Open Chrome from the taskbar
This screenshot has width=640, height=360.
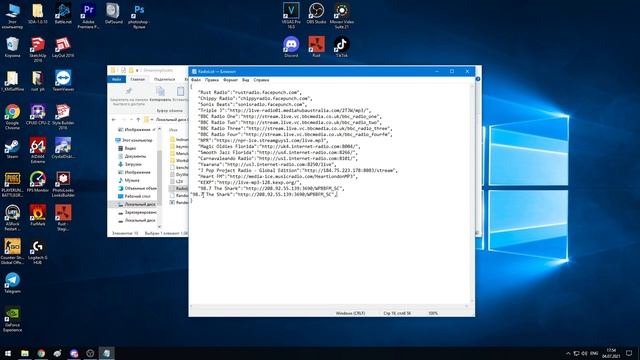click(x=41, y=353)
